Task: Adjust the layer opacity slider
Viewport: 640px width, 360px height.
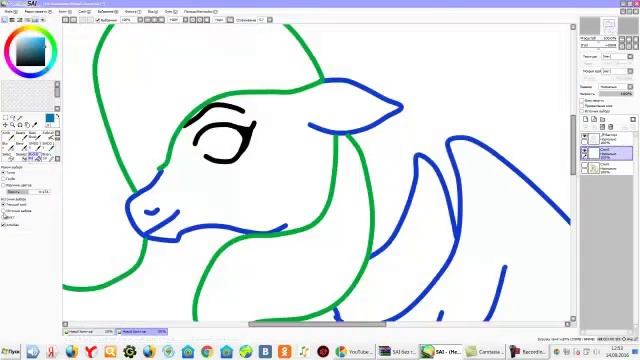Action: click(x=616, y=94)
